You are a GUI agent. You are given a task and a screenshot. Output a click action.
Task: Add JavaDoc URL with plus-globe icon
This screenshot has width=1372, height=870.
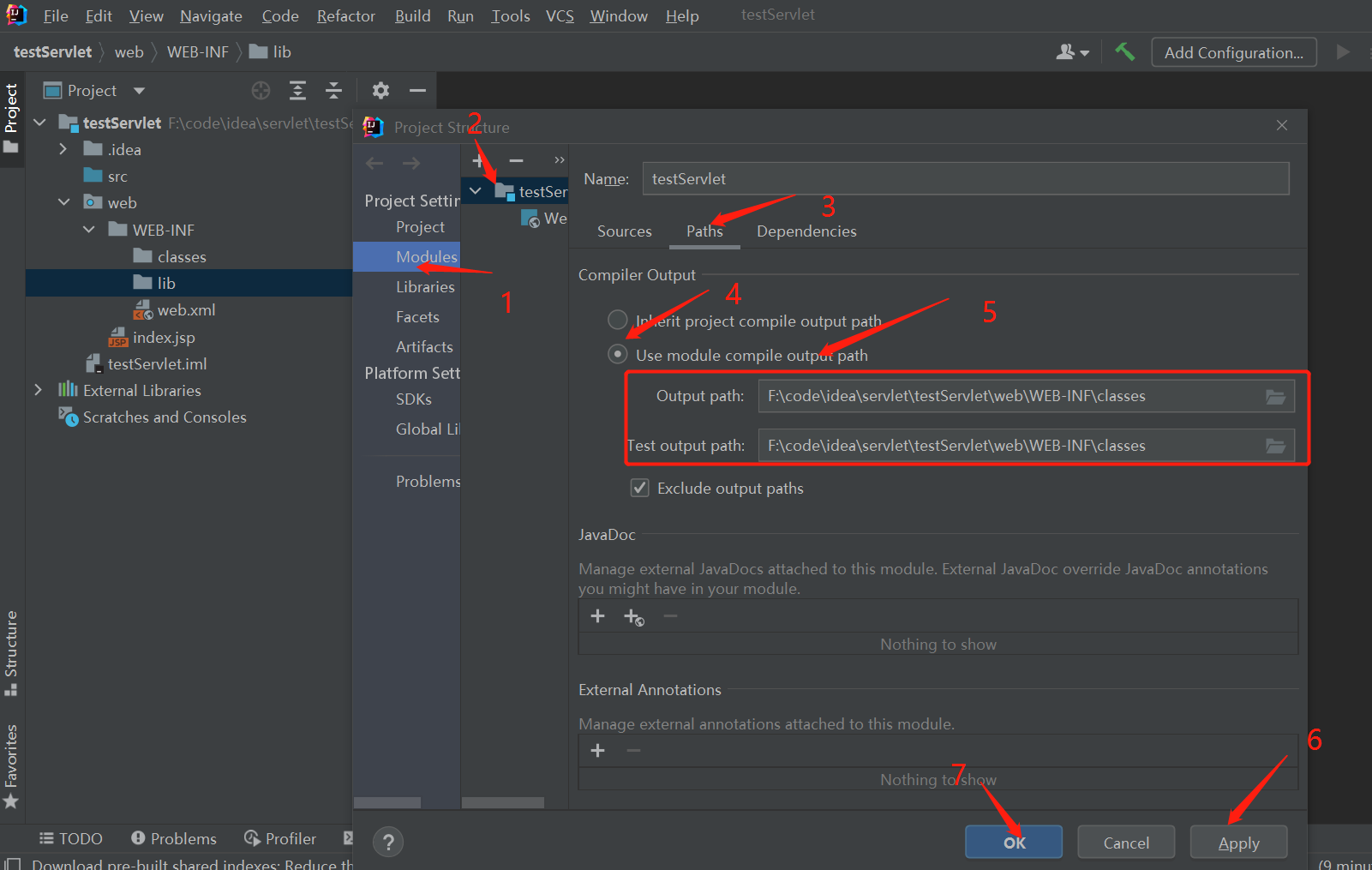coord(634,617)
